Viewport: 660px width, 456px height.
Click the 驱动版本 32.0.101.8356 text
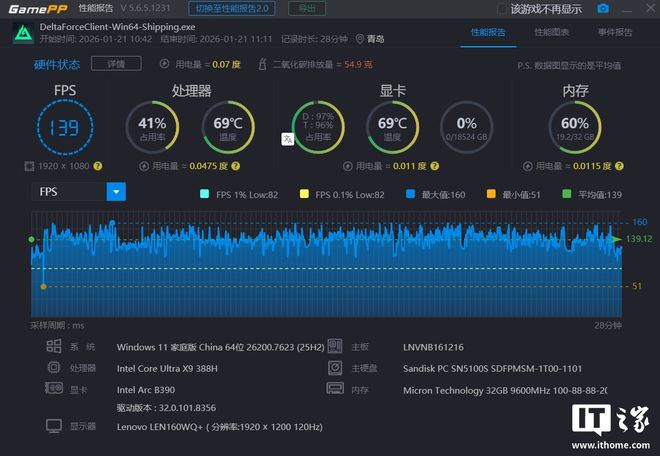[166, 408]
